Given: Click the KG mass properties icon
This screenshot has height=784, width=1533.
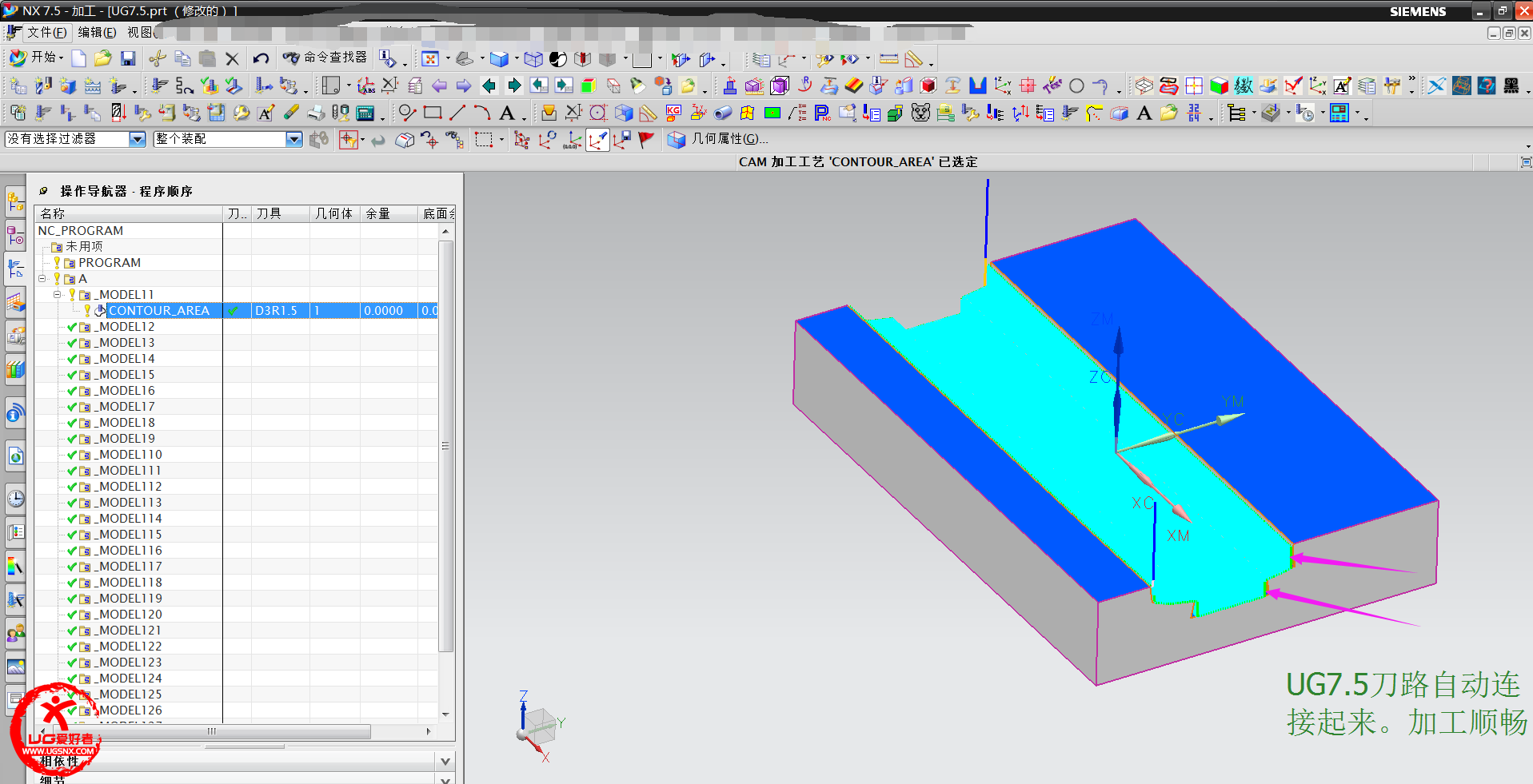Looking at the screenshot, I should tap(673, 113).
